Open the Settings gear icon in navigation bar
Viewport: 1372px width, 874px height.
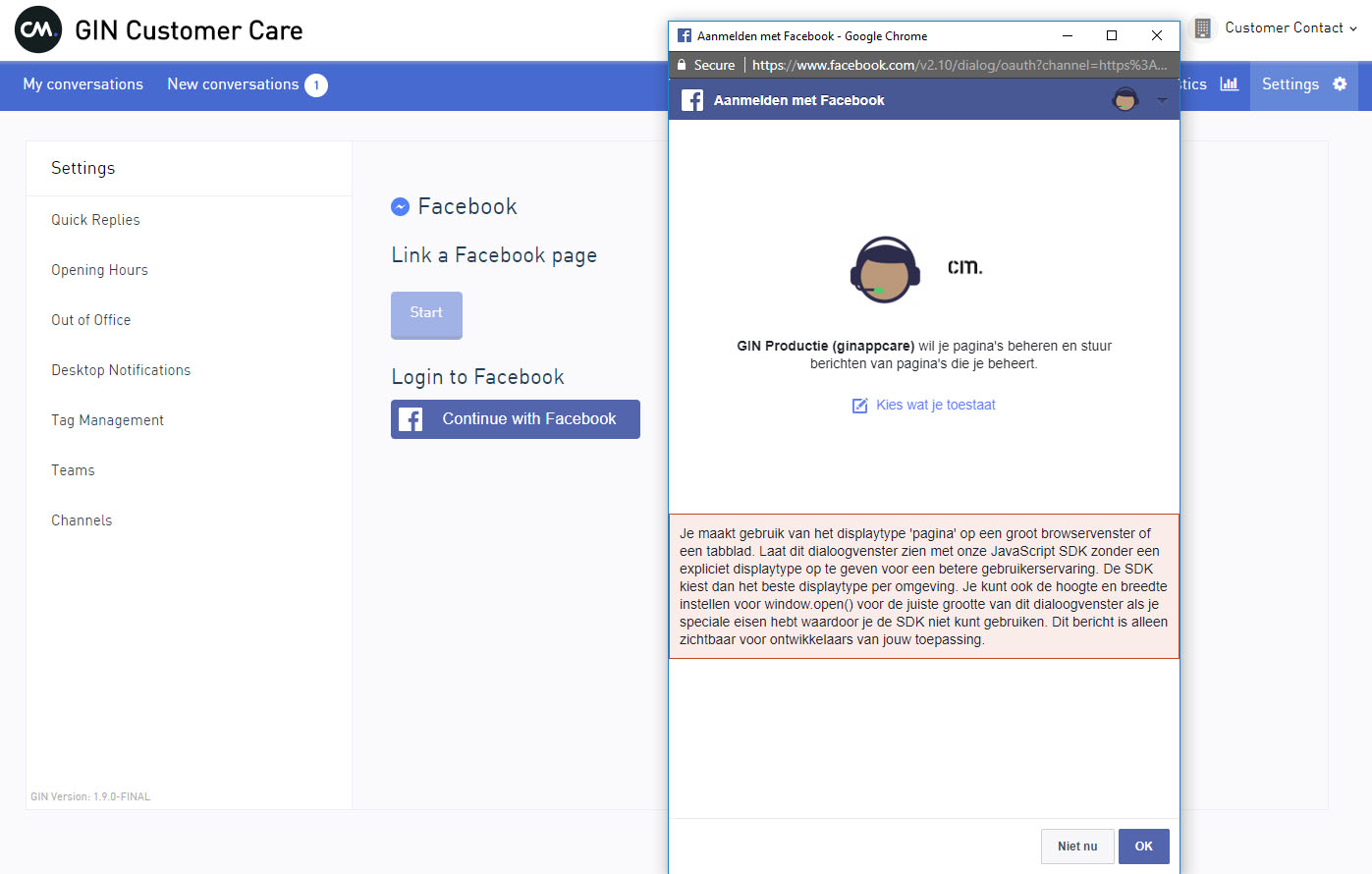(x=1340, y=84)
